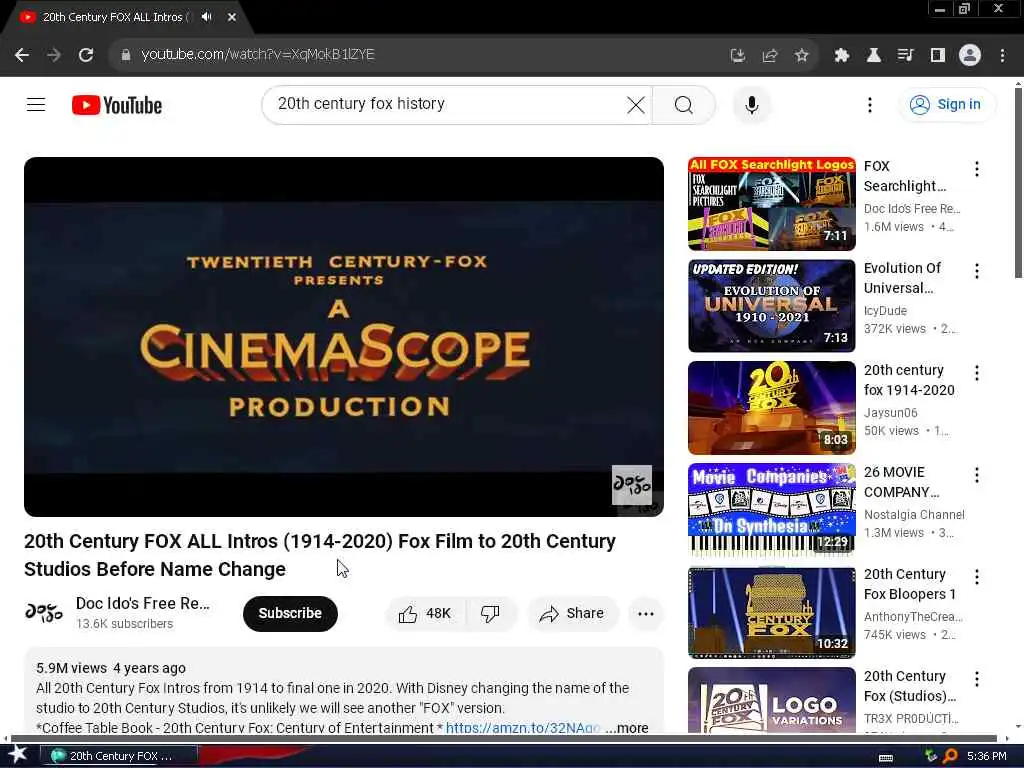Viewport: 1024px width, 768px height.
Task: Click the install app icon in address bar
Action: pos(737,56)
